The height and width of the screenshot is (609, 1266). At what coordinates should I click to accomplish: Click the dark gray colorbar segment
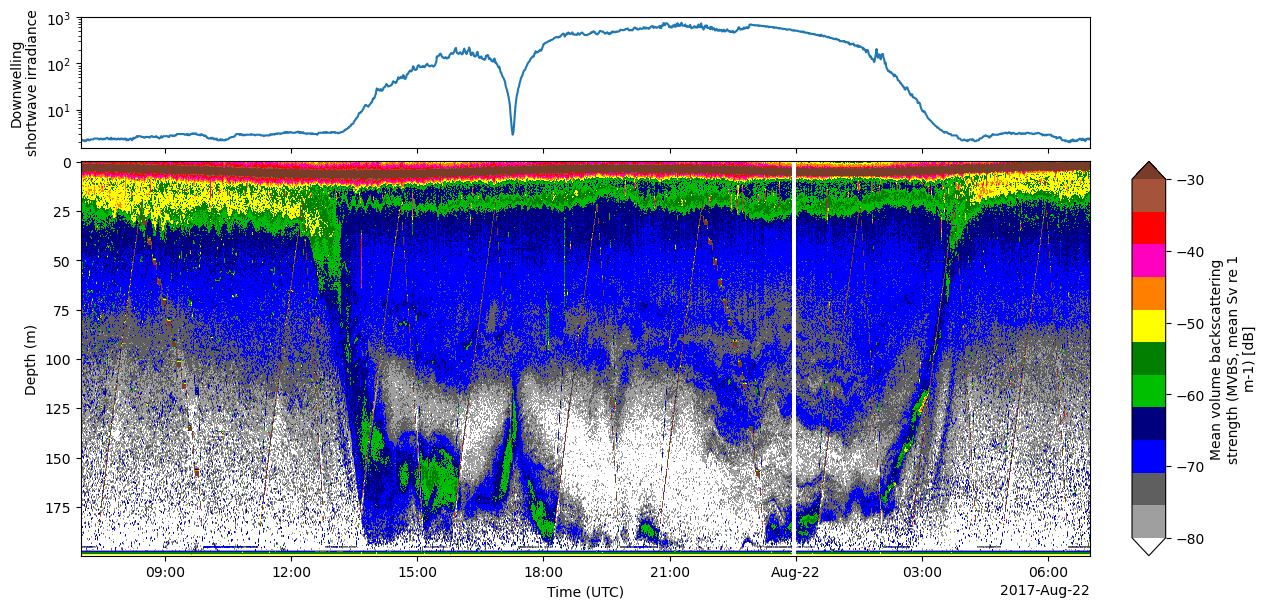1148,489
